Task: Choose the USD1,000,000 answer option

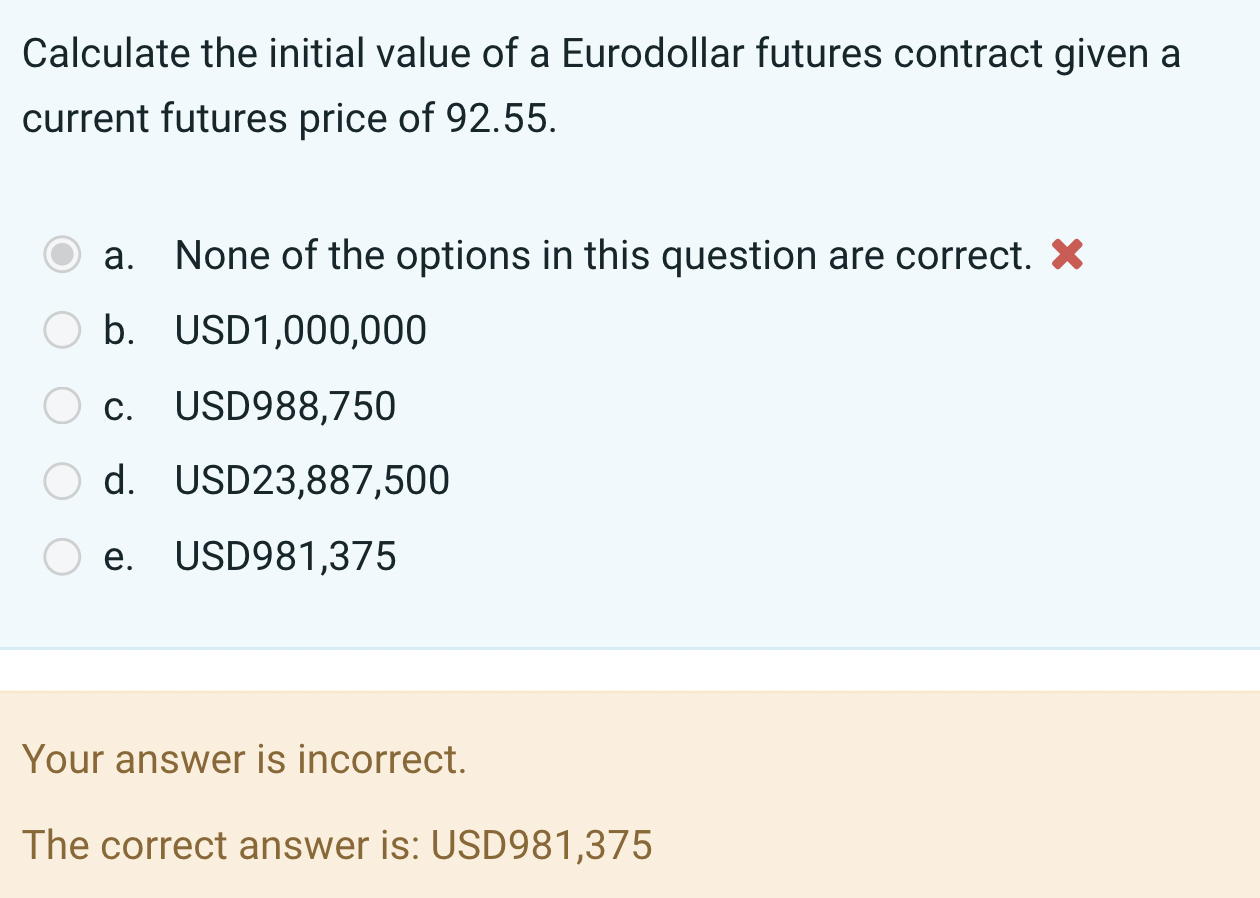Action: click(299, 330)
